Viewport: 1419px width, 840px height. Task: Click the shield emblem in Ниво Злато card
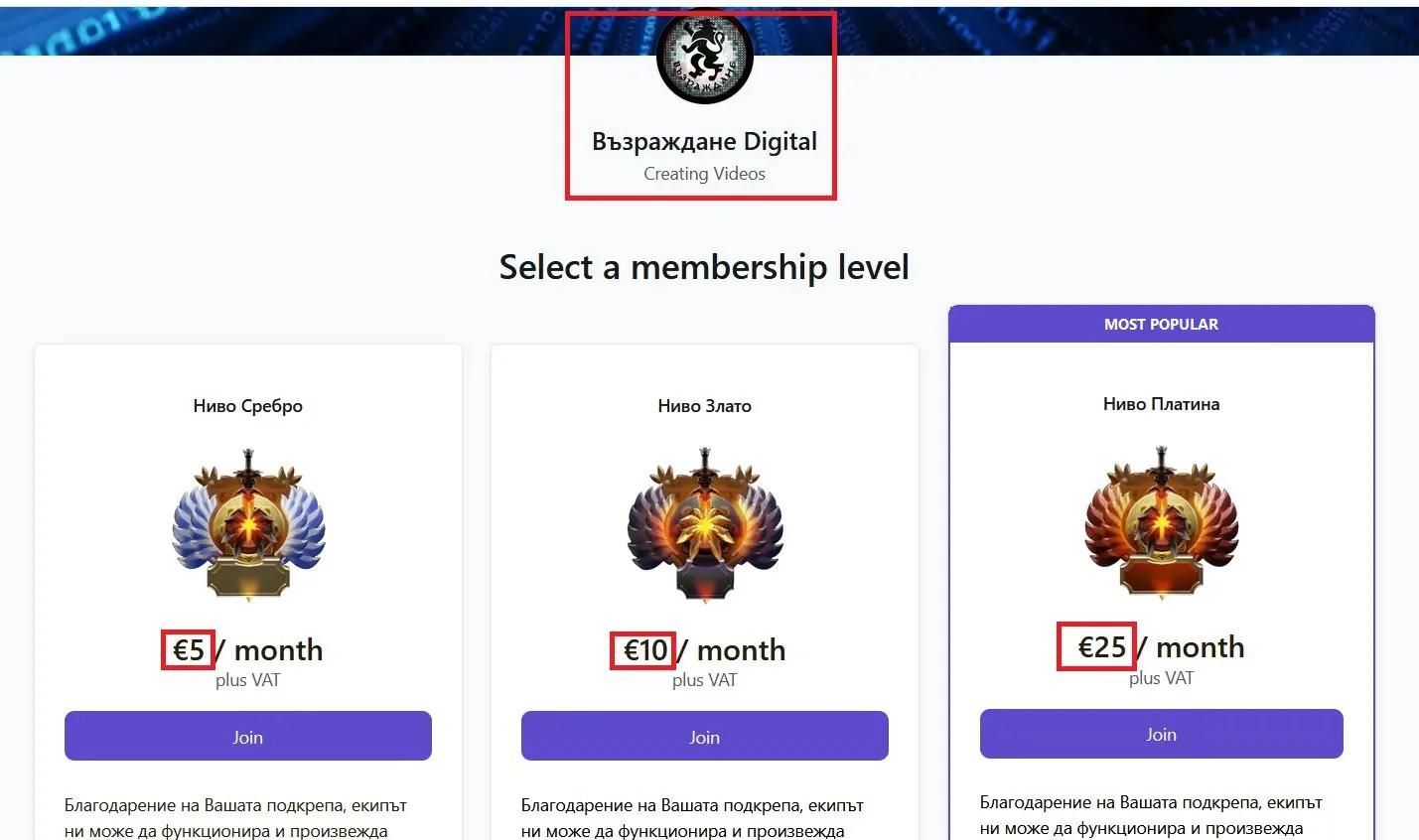click(x=704, y=526)
